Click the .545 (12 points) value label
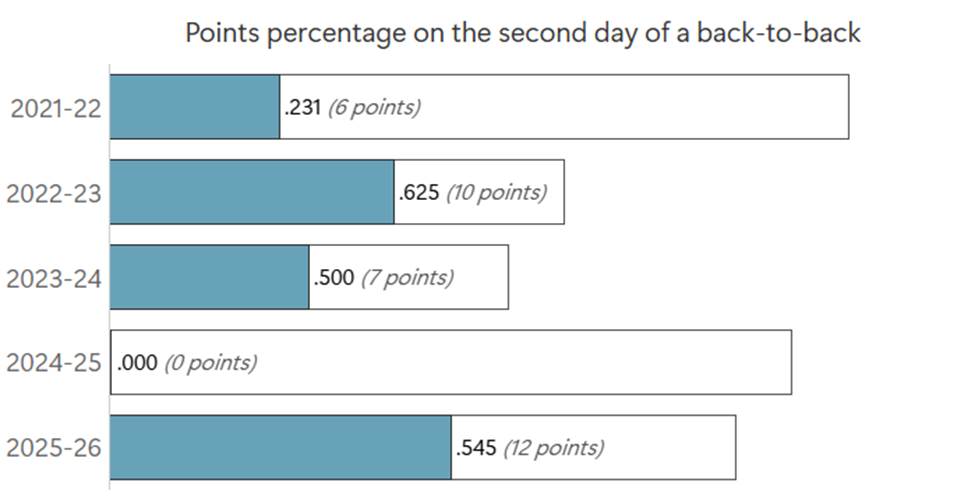 pyautogui.click(x=529, y=447)
